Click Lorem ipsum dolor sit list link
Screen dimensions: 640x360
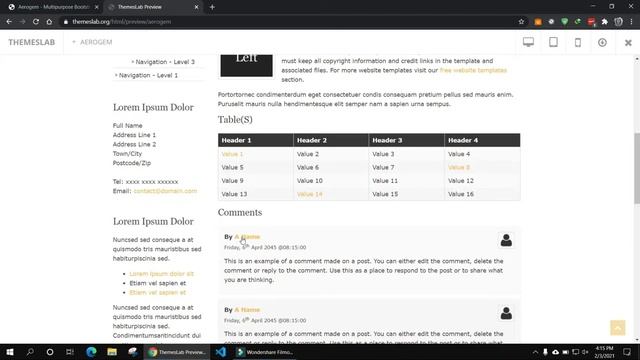tap(161, 274)
